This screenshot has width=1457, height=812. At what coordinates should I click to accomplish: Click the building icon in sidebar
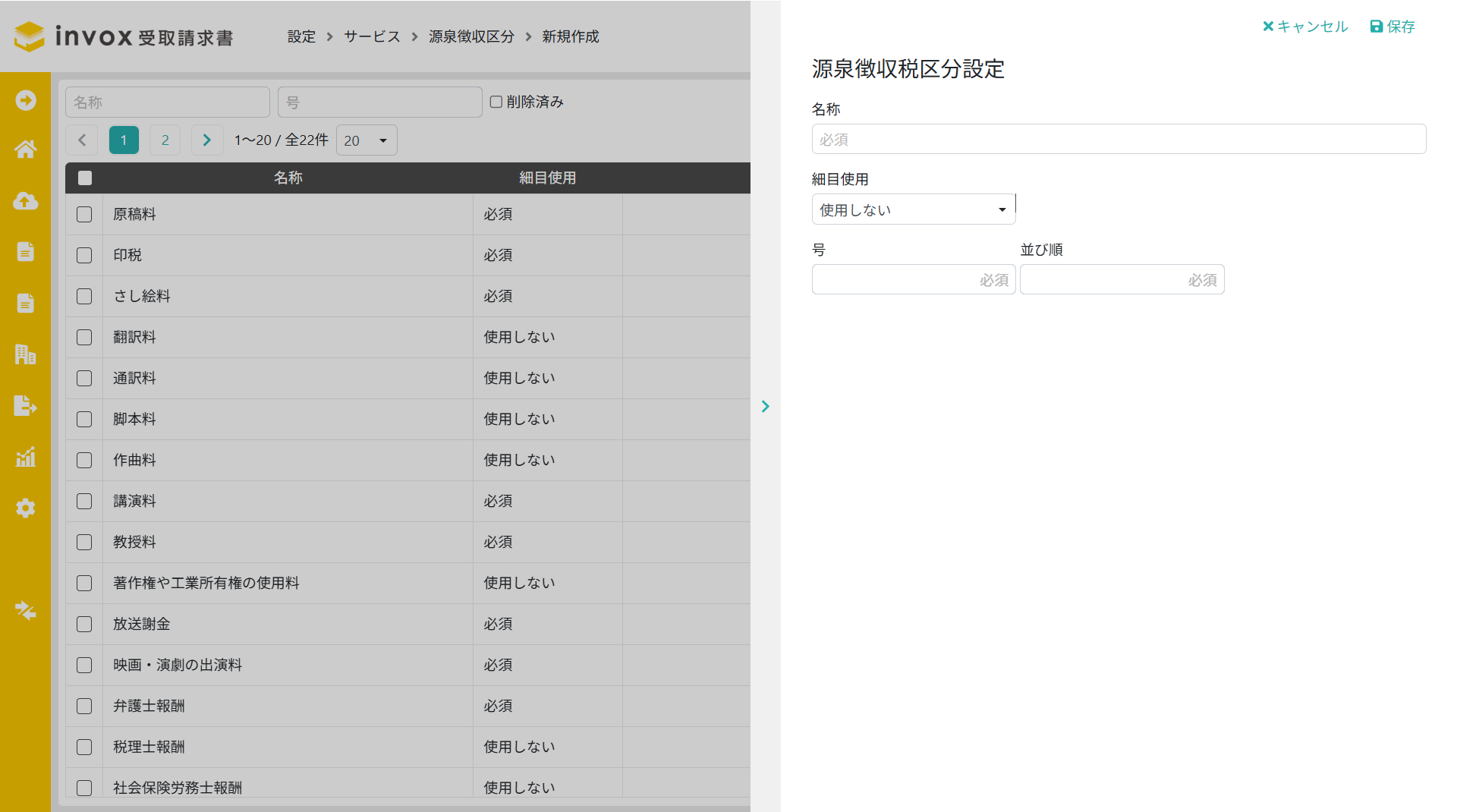coord(25,354)
